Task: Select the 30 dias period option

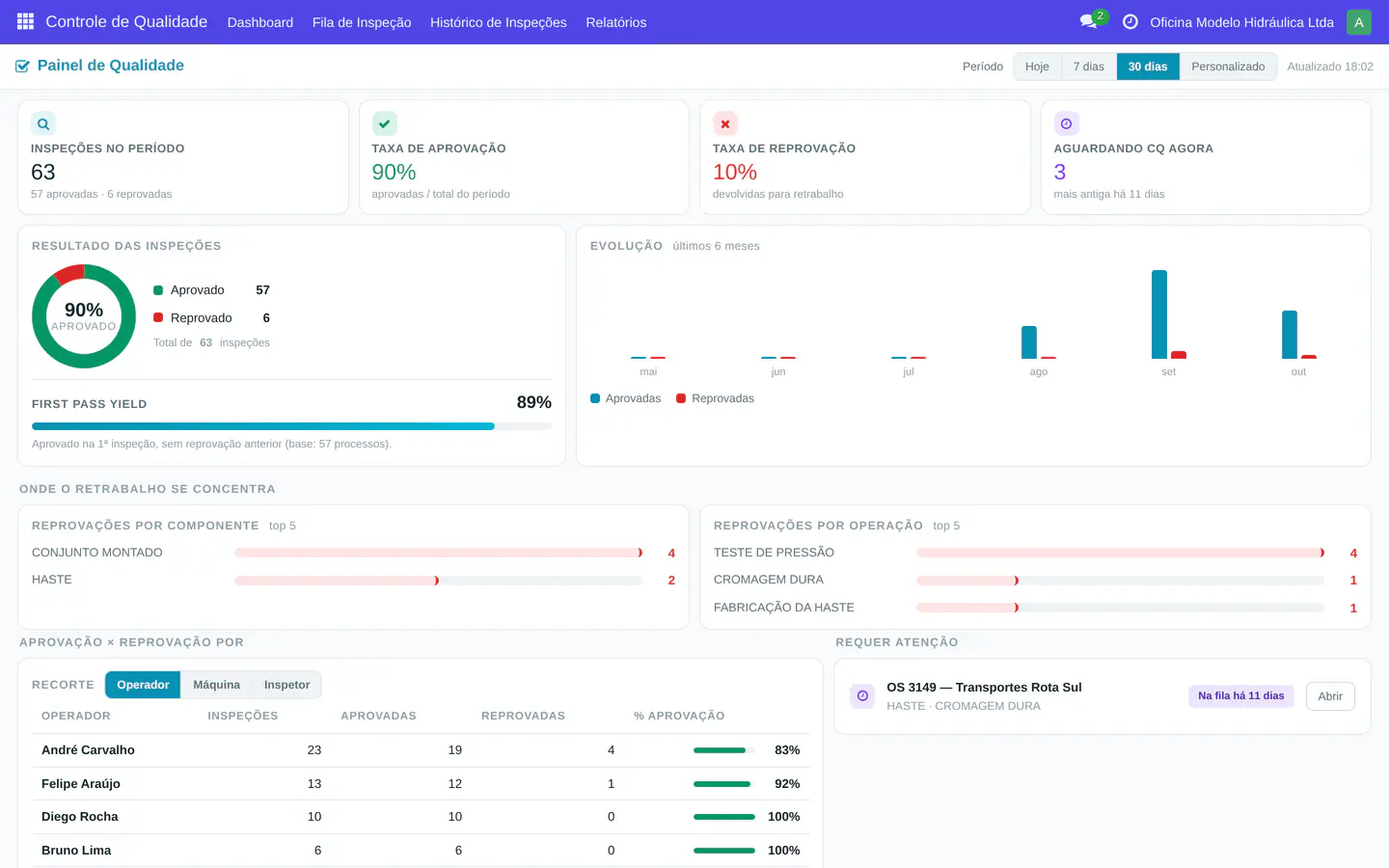Action: click(x=1148, y=67)
